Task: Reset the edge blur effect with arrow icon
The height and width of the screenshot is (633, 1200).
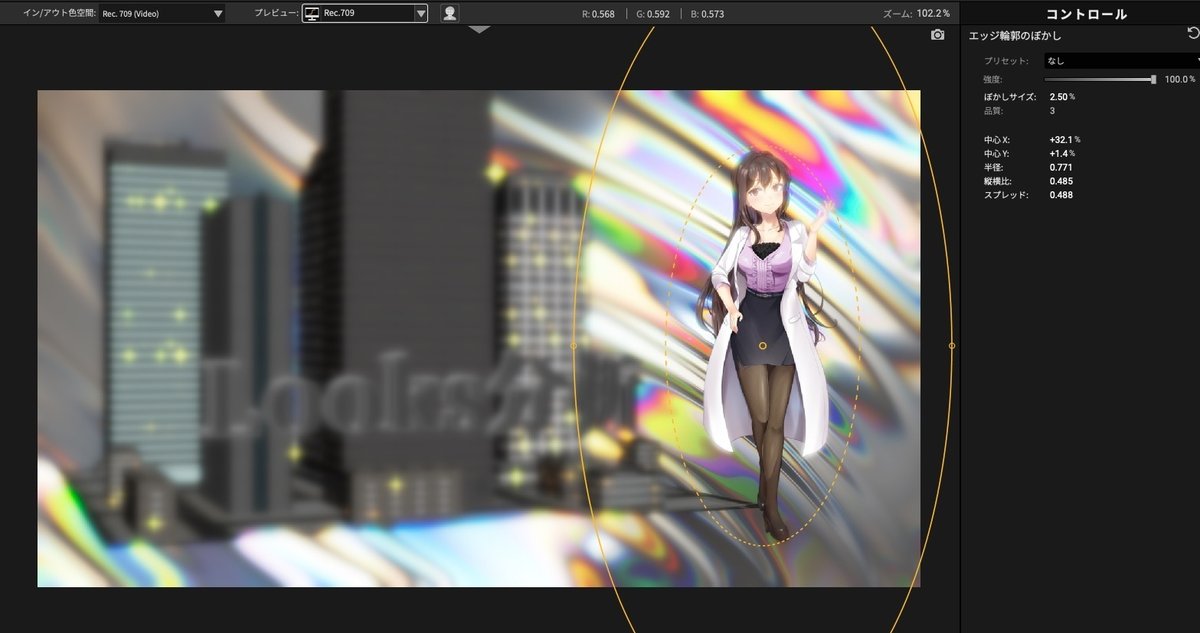Action: click(x=1192, y=34)
